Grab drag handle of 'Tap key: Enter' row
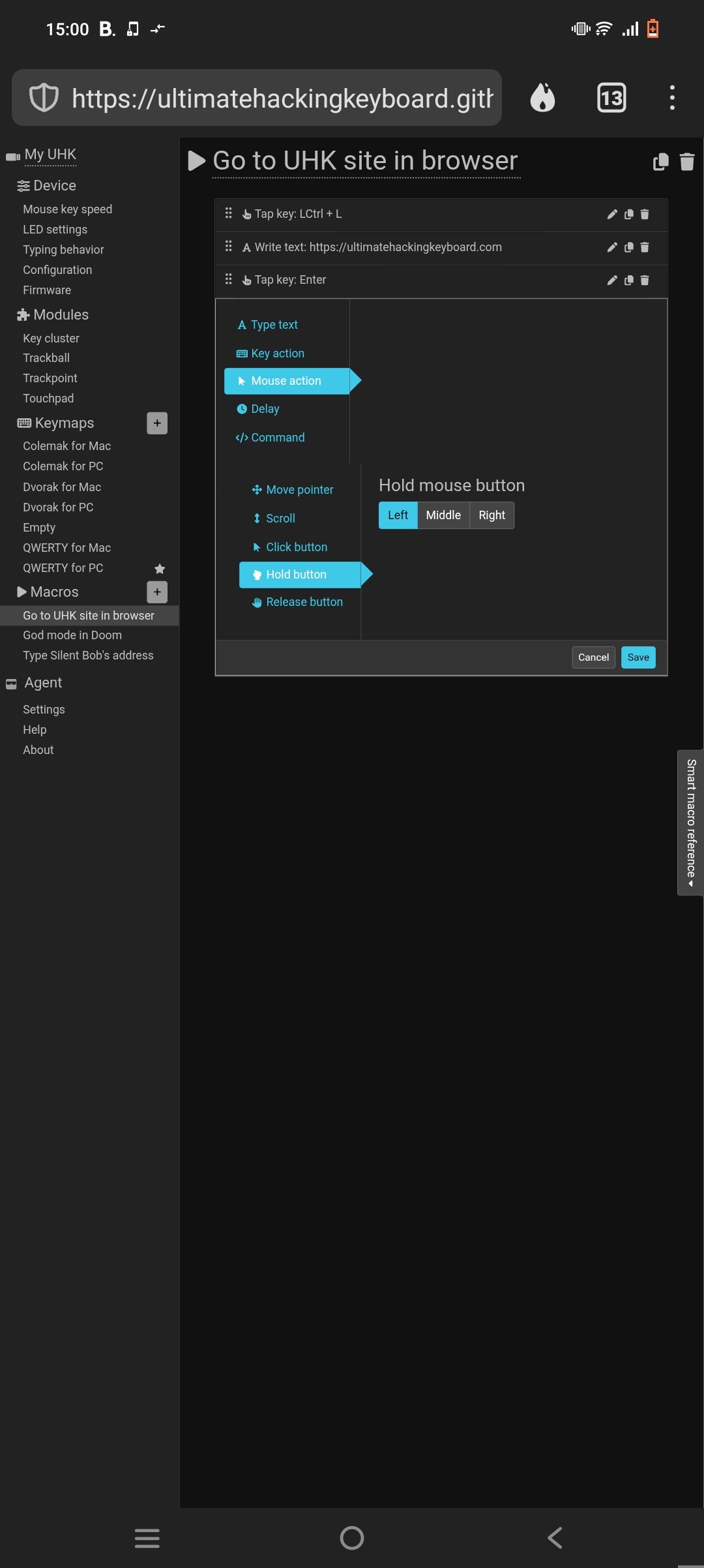The height and width of the screenshot is (1568, 704). click(228, 280)
